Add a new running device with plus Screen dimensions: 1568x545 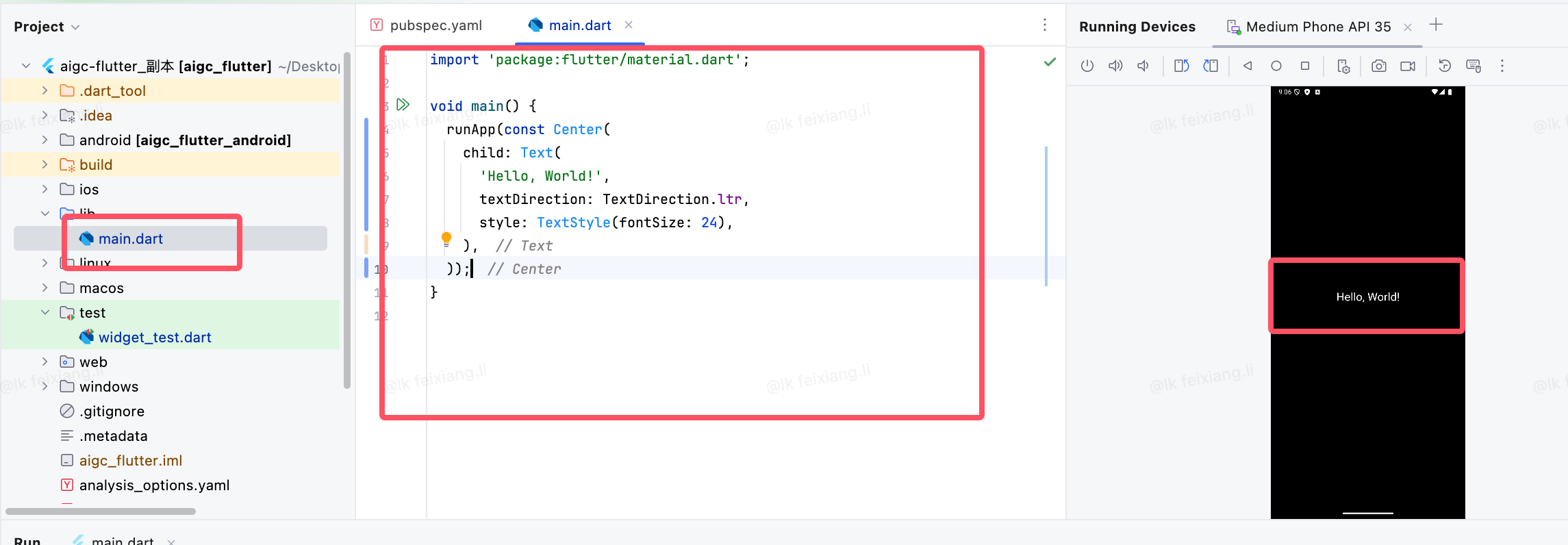coord(1437,25)
